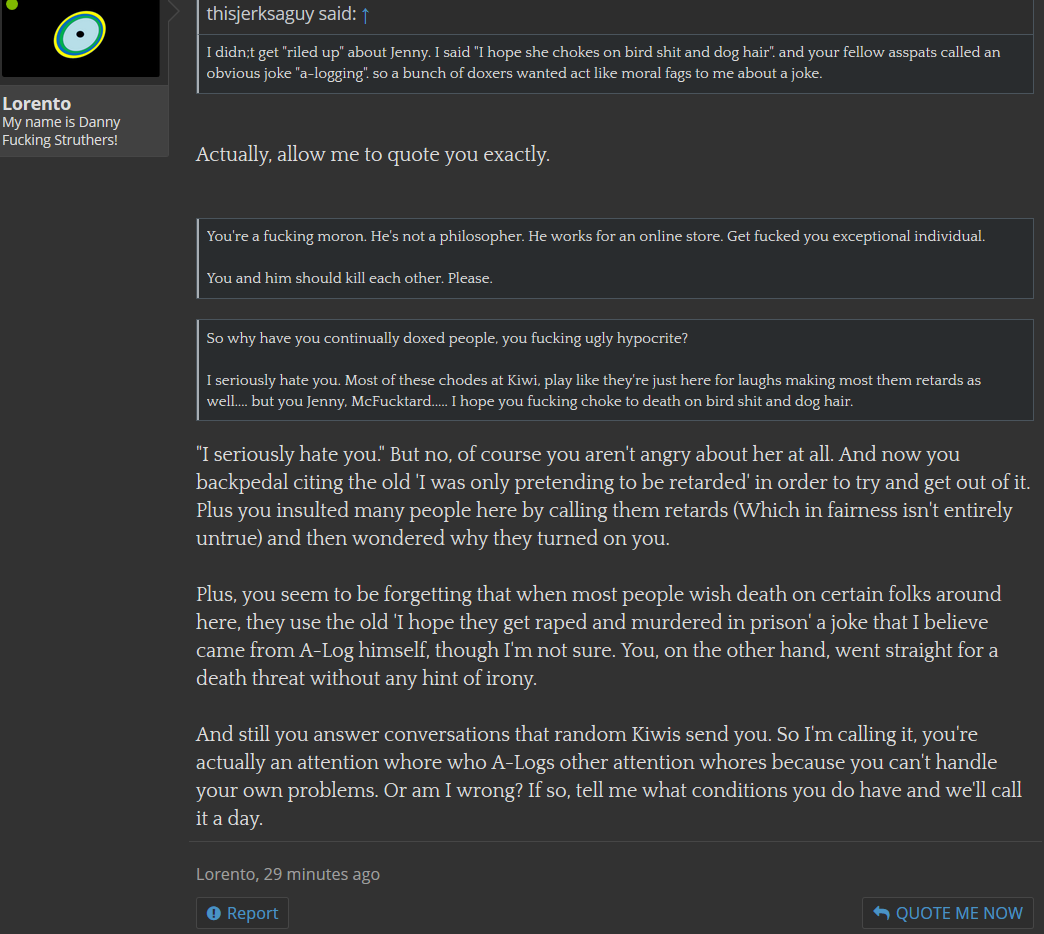Click the post pointer triangle beside avatar
This screenshot has height=934, width=1044.
coord(174,11)
